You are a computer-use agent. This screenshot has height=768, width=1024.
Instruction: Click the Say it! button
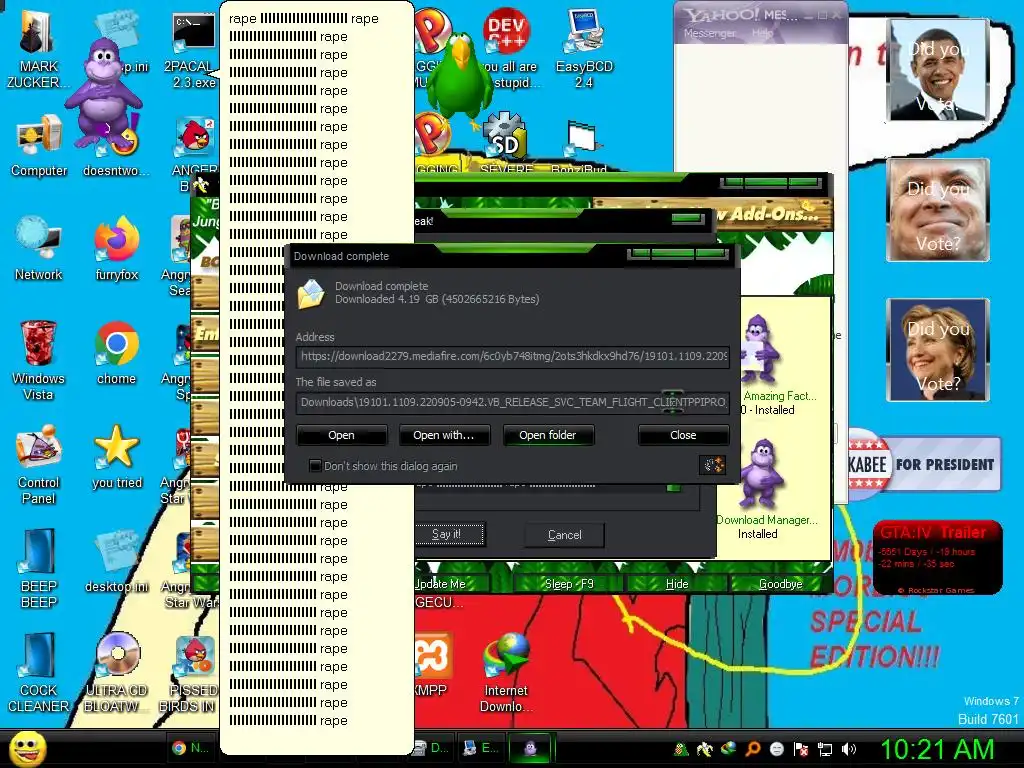449,534
